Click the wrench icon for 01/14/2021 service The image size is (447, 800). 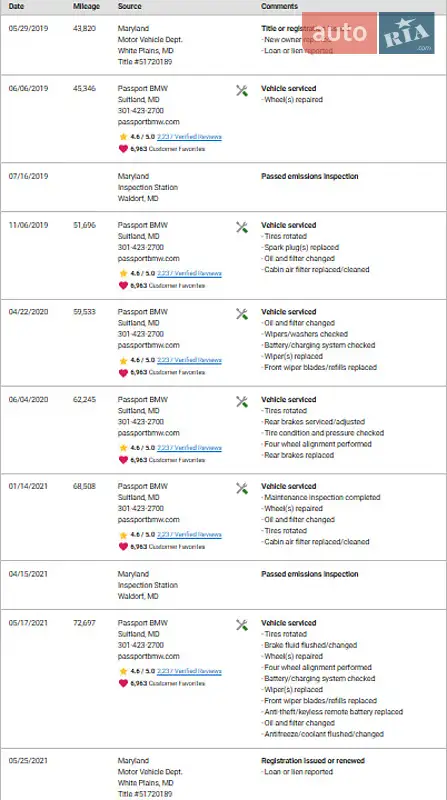pyautogui.click(x=242, y=489)
